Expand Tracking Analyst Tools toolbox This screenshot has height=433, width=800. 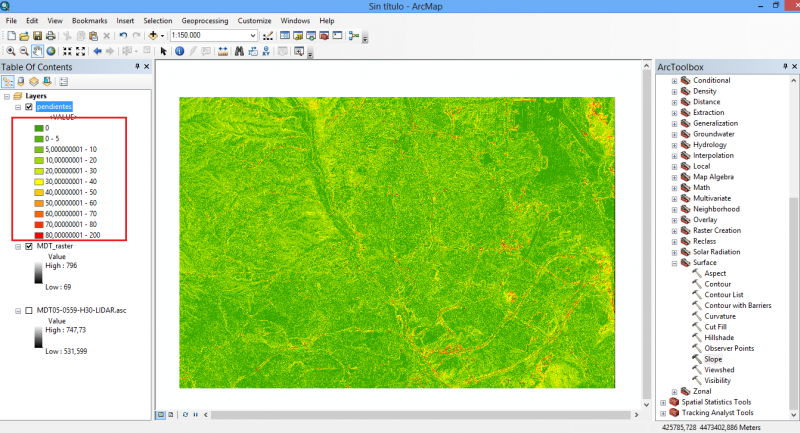point(663,414)
